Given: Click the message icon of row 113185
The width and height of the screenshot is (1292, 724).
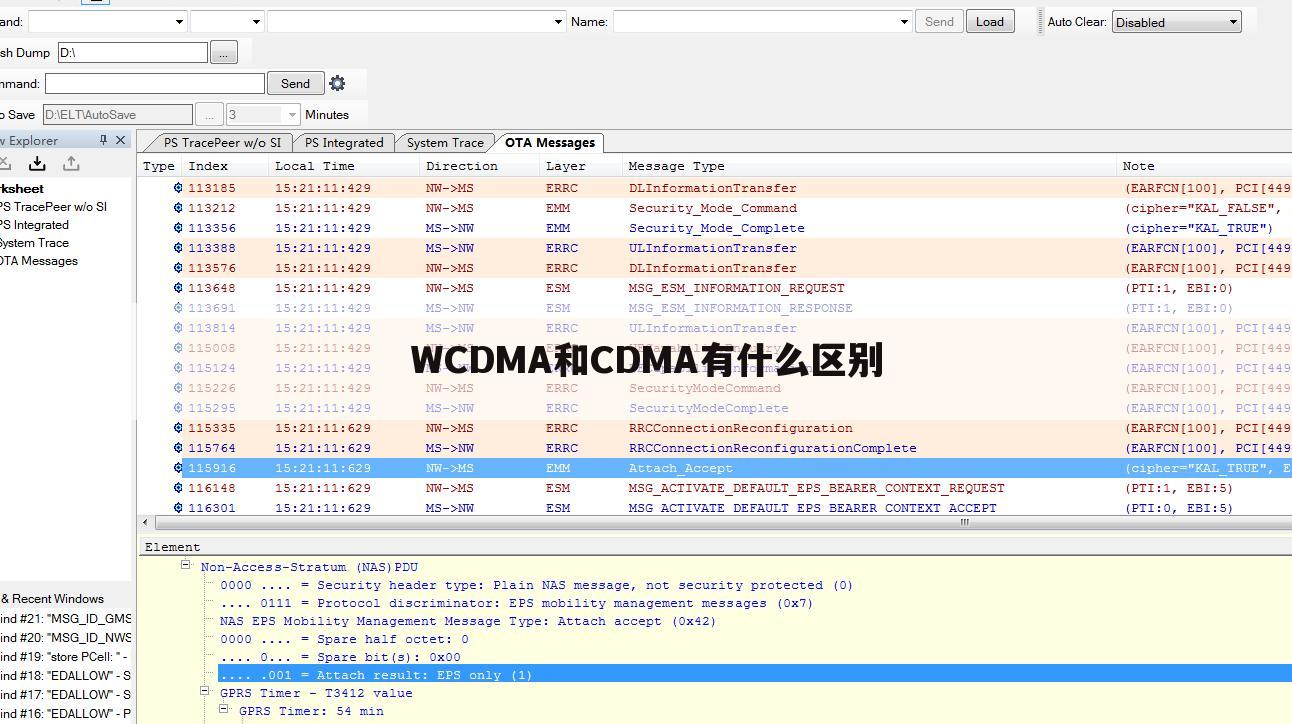Looking at the screenshot, I should click(178, 188).
